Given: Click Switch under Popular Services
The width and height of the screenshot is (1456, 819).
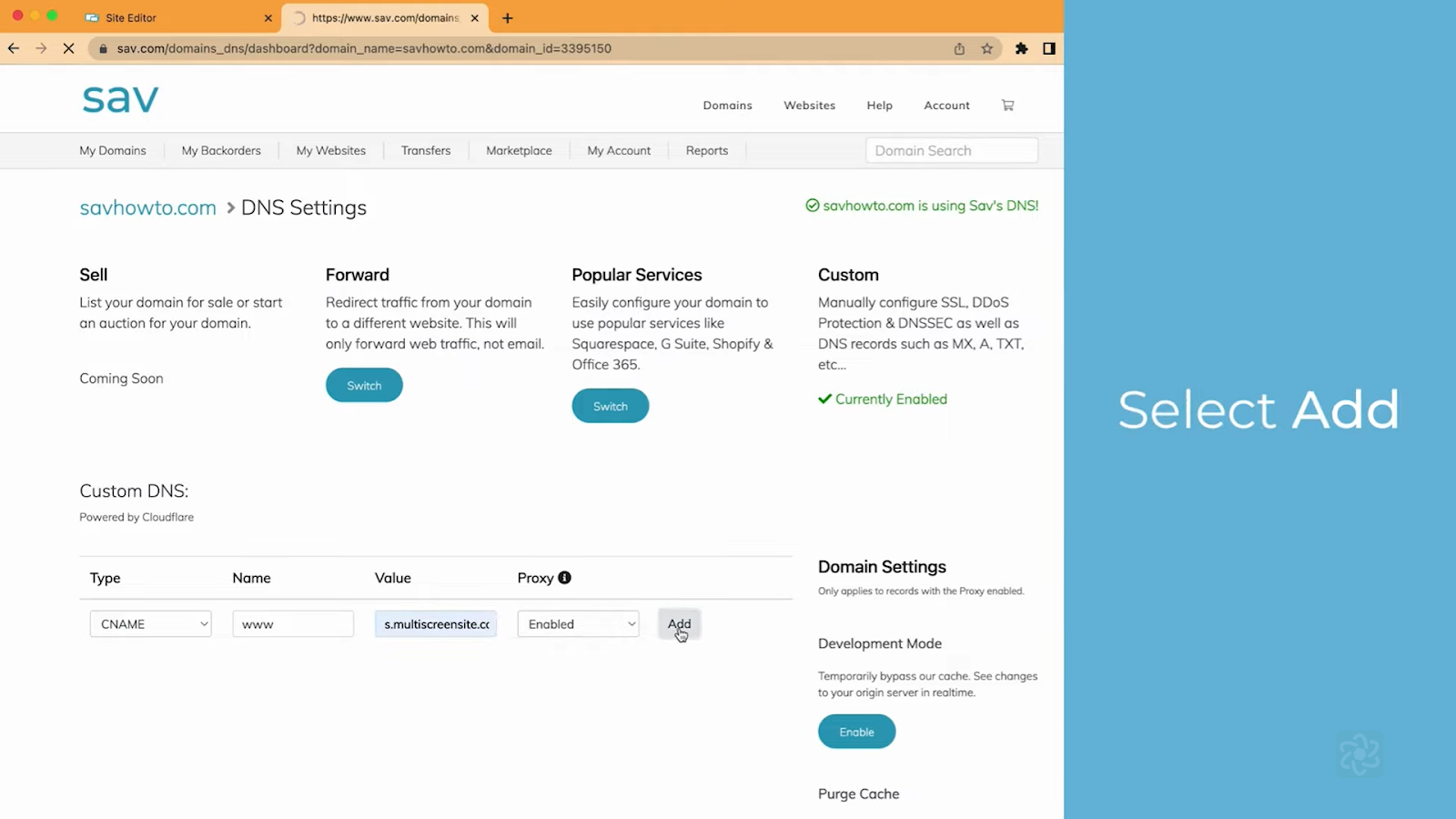Looking at the screenshot, I should [611, 406].
